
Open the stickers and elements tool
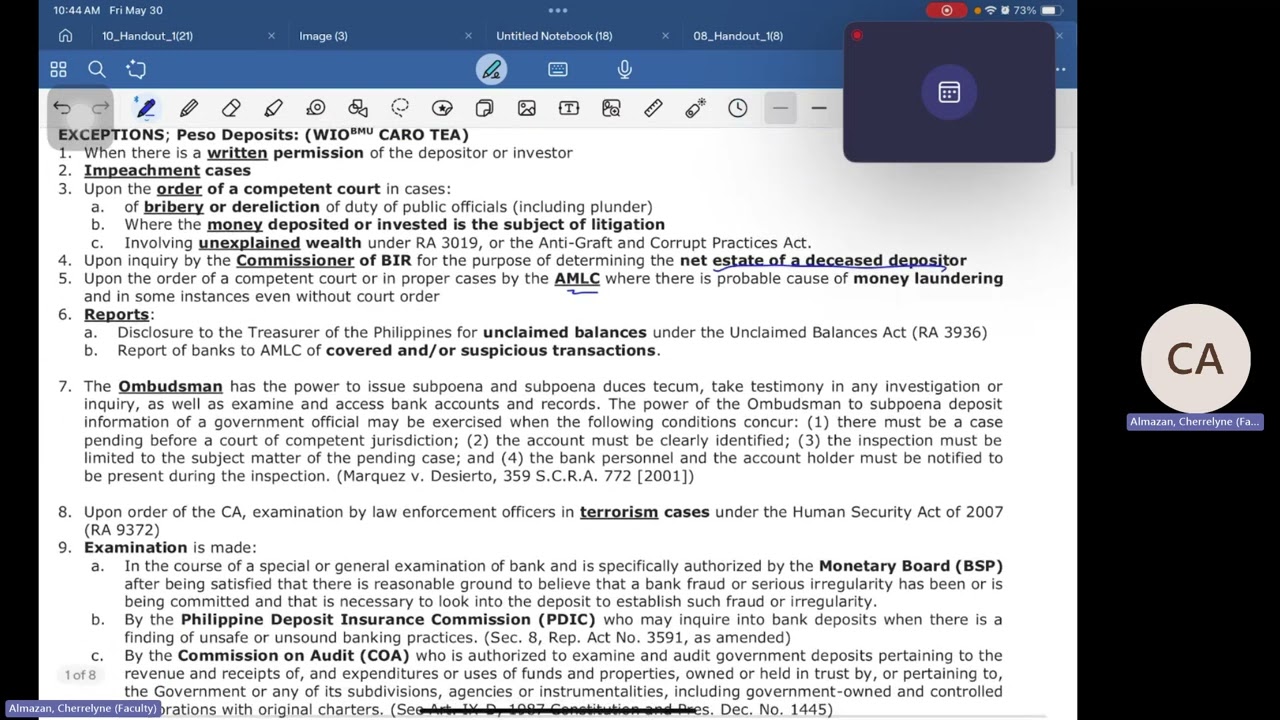click(x=442, y=108)
